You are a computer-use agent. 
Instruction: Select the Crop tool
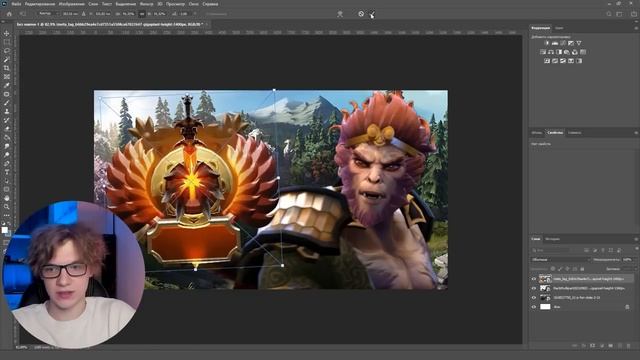click(x=7, y=68)
